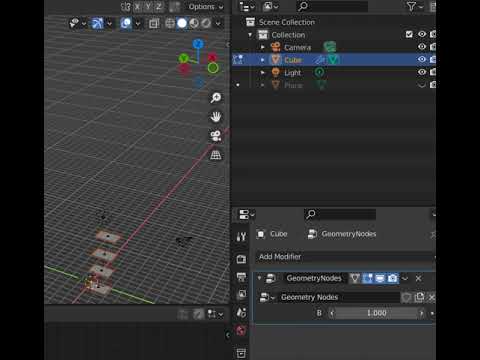
Task: Open overlays options dropdown arrow
Action: pyautogui.click(x=138, y=24)
